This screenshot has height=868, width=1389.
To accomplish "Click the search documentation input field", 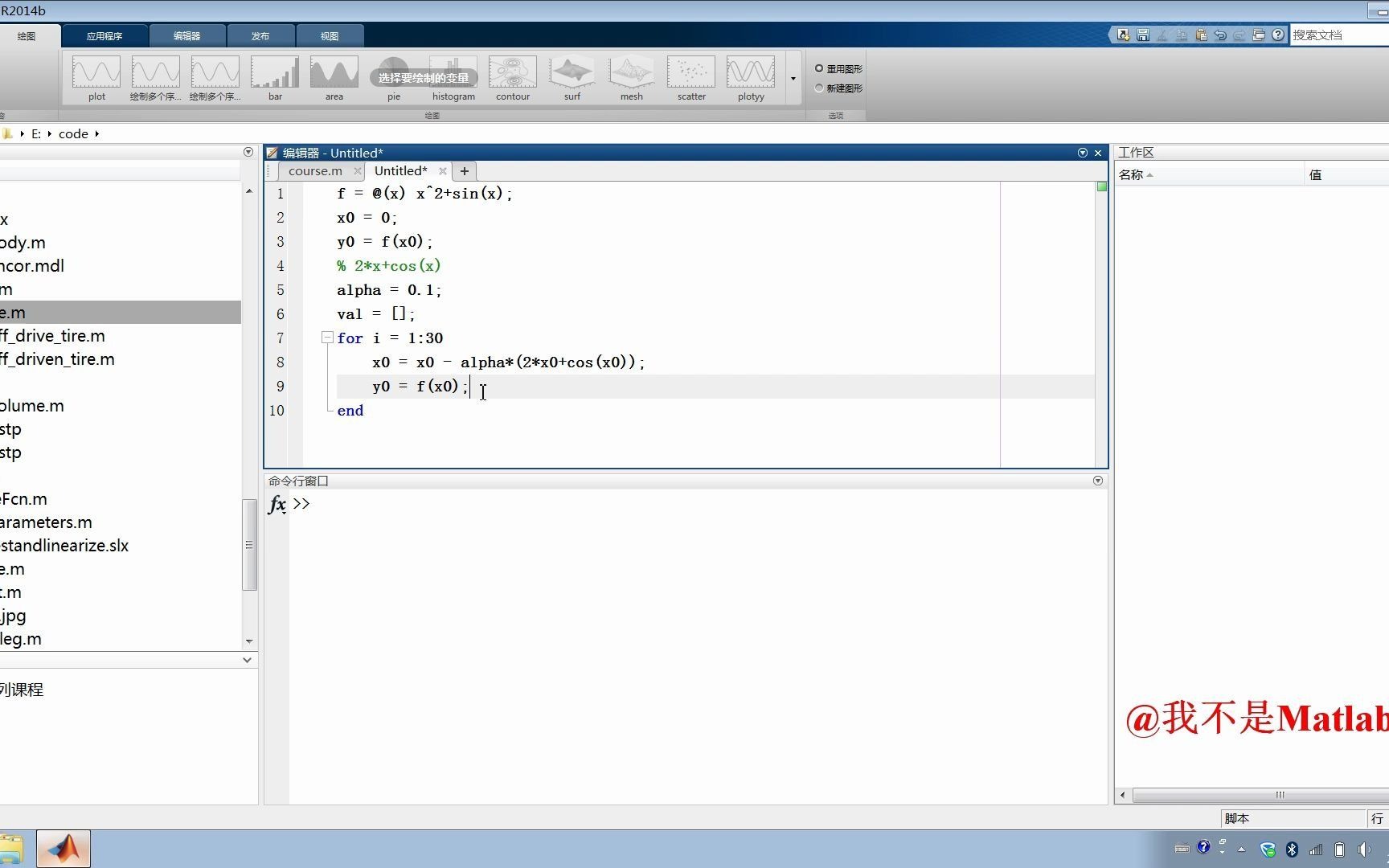I will 1339,35.
